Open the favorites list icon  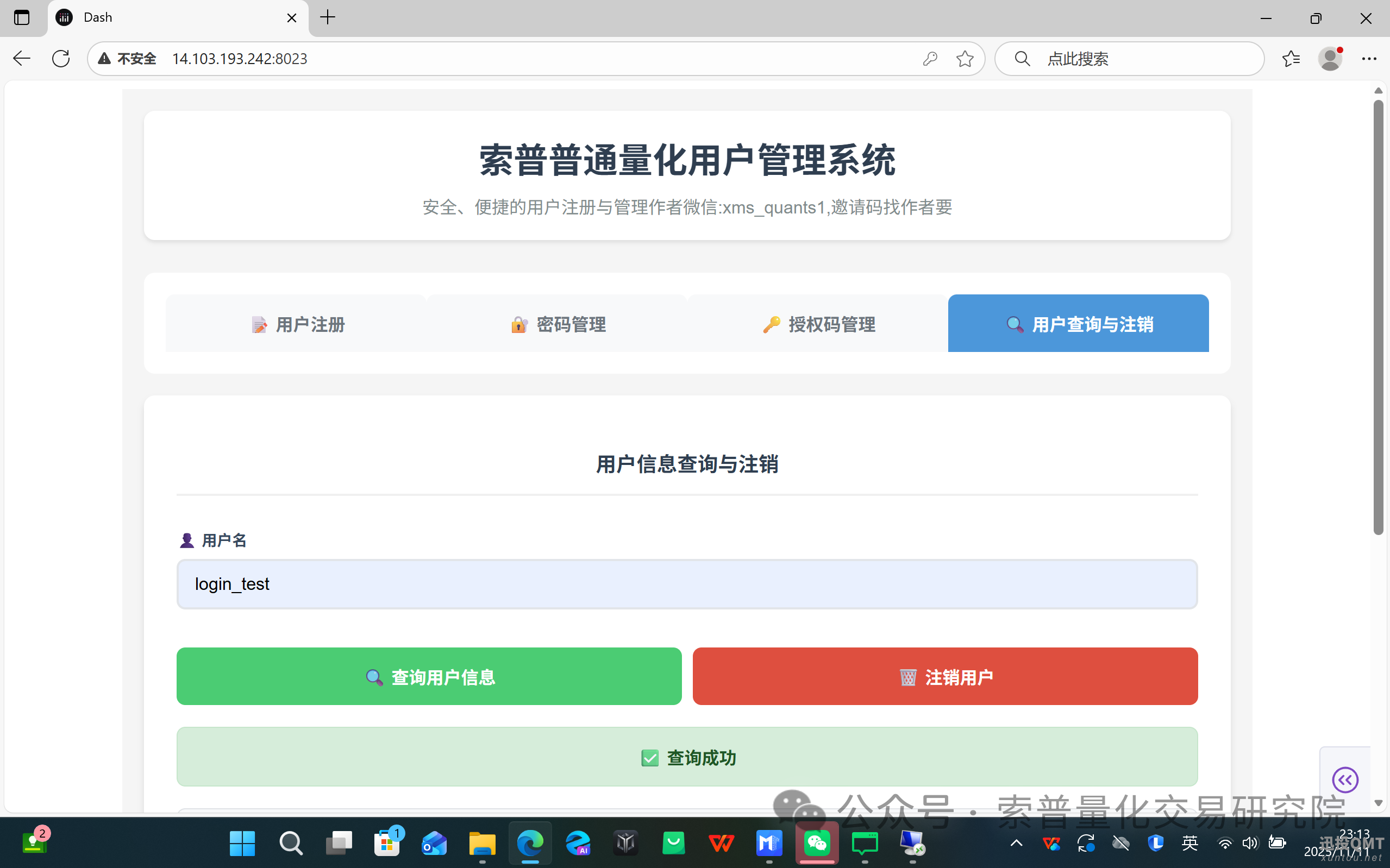click(x=1291, y=59)
